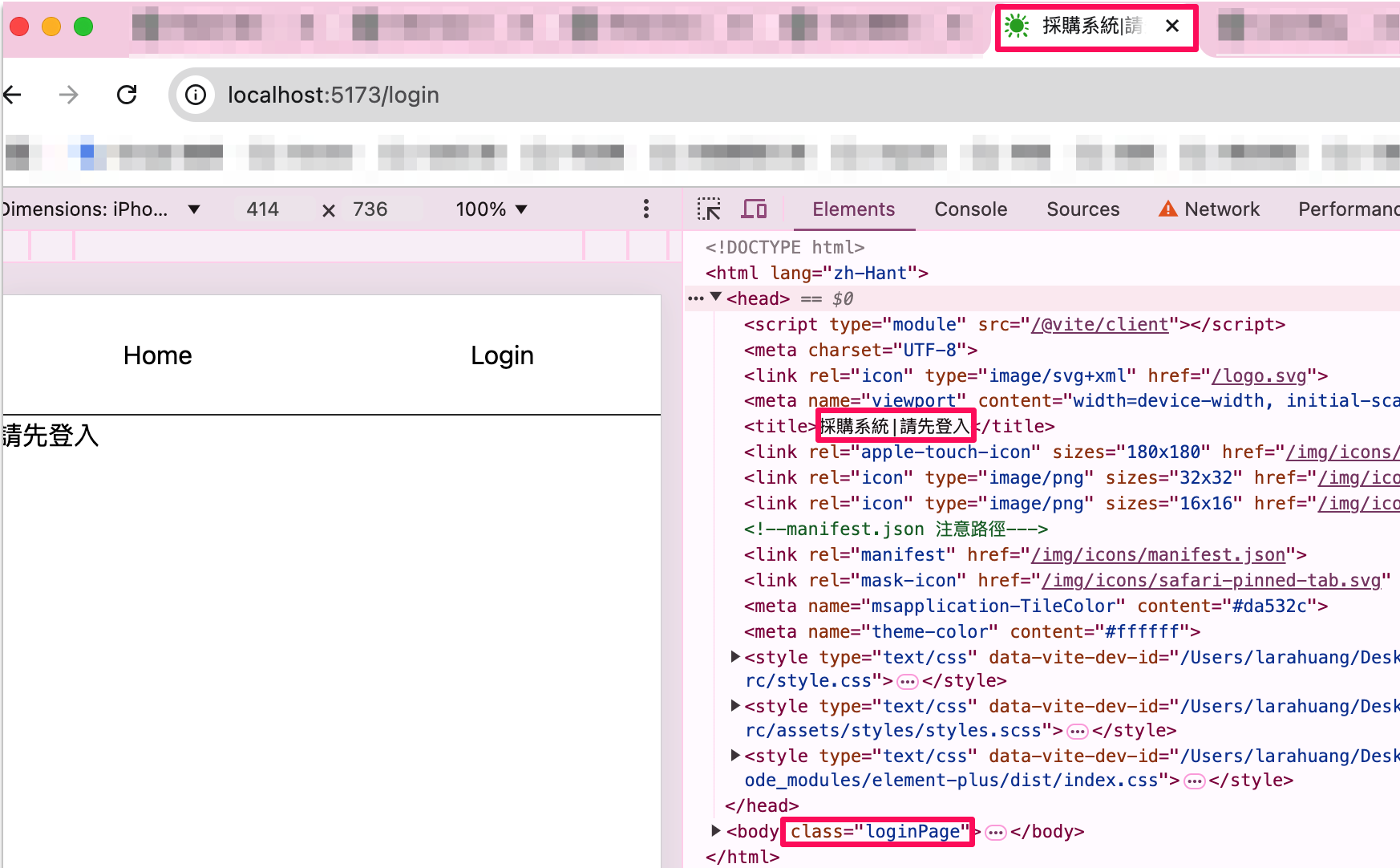1400x868 pixels.
Task: Click the site information icon in address bar
Action: point(196,95)
